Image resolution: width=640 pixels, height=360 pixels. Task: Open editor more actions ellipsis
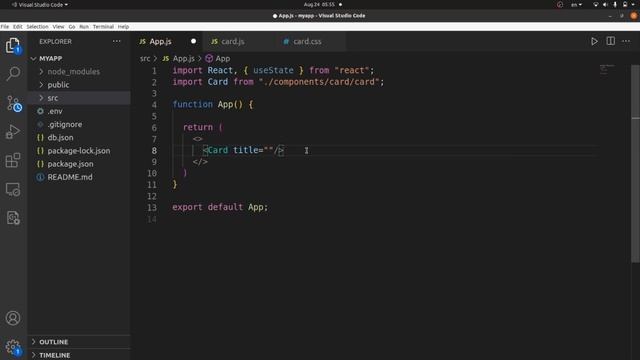[x=626, y=41]
